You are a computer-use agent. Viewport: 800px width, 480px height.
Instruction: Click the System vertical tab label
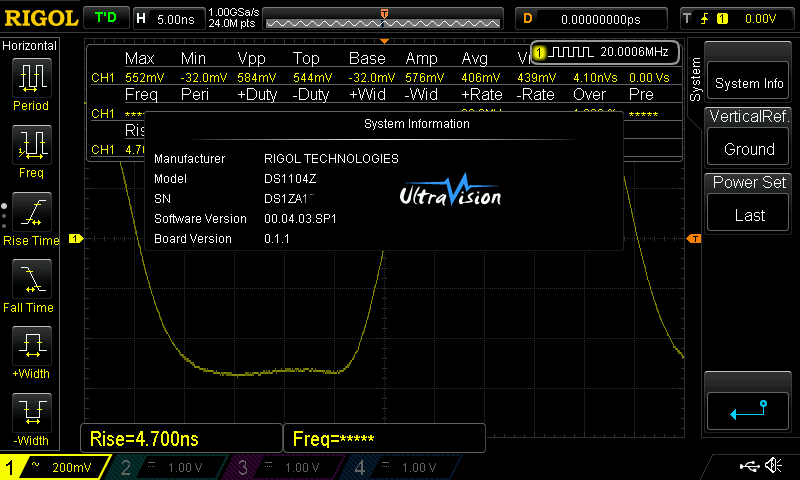coord(695,80)
